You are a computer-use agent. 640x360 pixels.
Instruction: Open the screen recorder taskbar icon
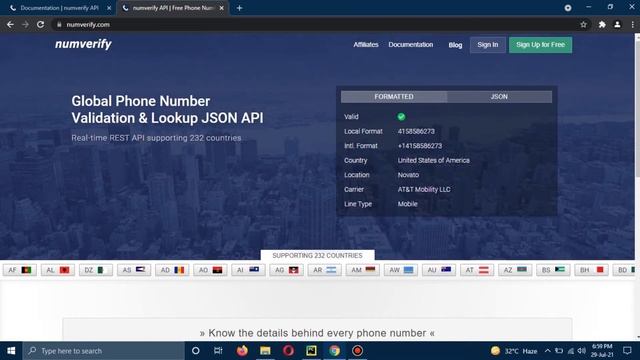[x=358, y=351]
